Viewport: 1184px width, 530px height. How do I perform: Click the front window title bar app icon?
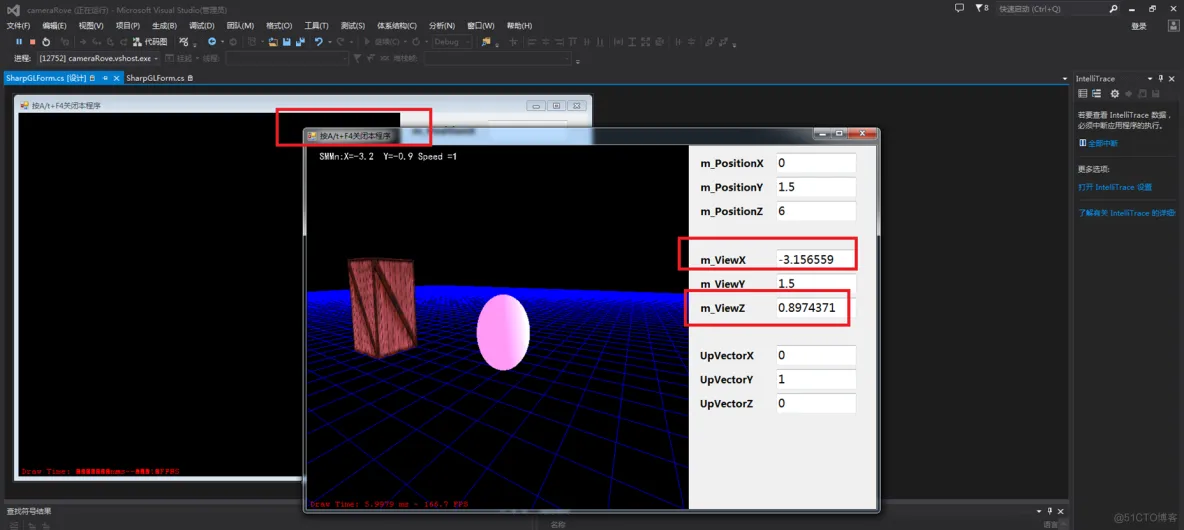coord(312,136)
